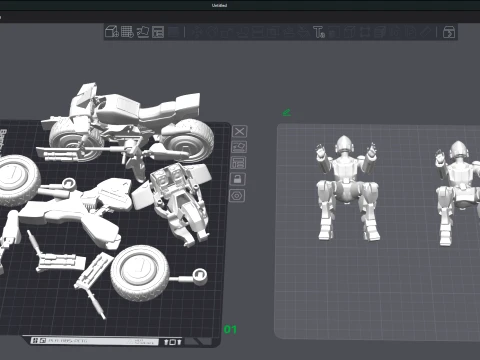480x360 pixels.
Task: Select the dimmed Move tool
Action: coord(197,32)
